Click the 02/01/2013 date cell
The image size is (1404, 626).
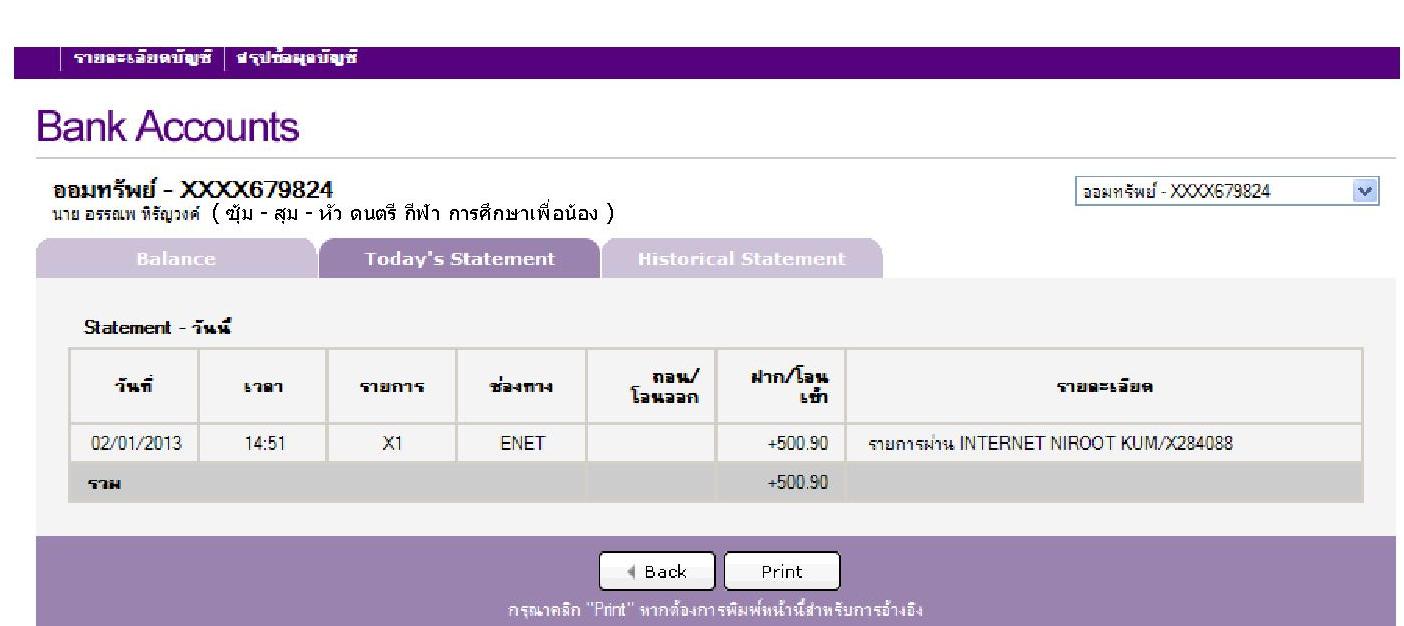coord(136,443)
